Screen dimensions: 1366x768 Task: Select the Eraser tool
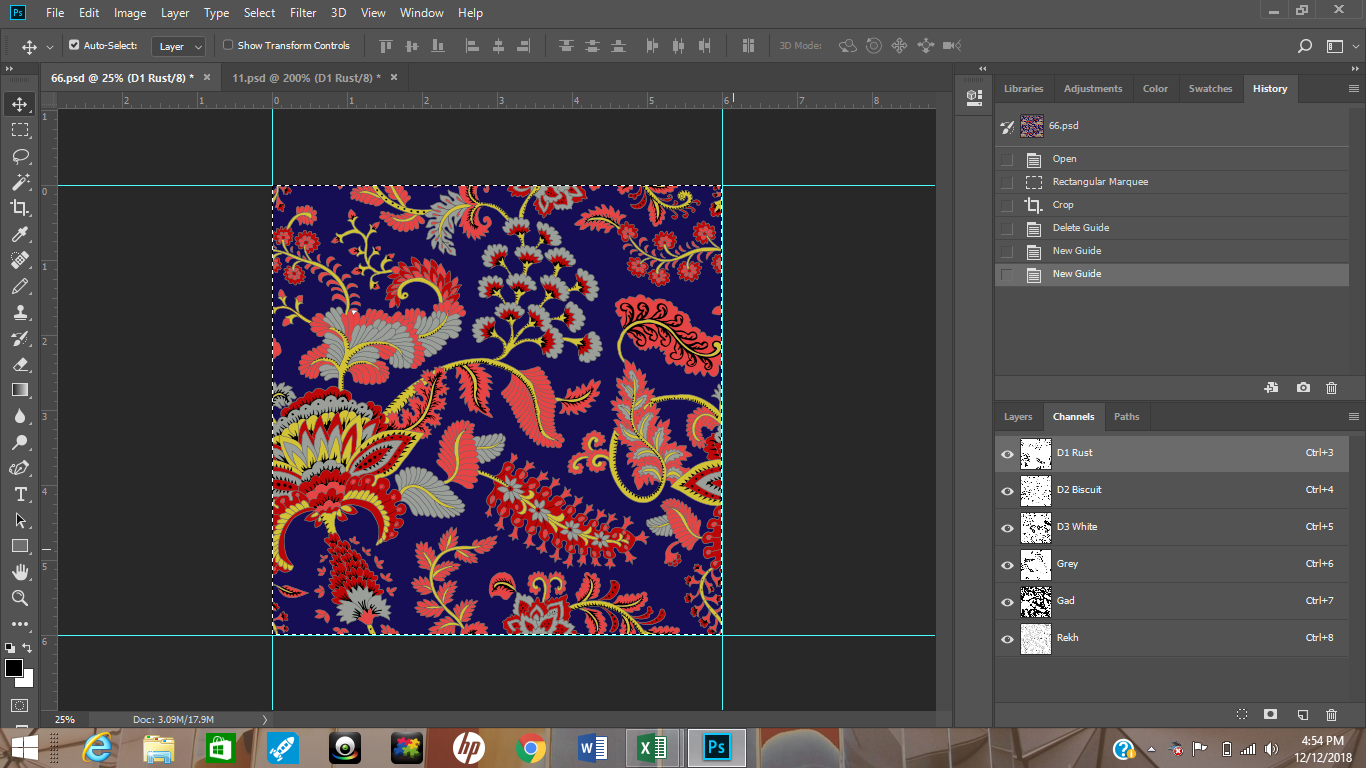click(20, 364)
